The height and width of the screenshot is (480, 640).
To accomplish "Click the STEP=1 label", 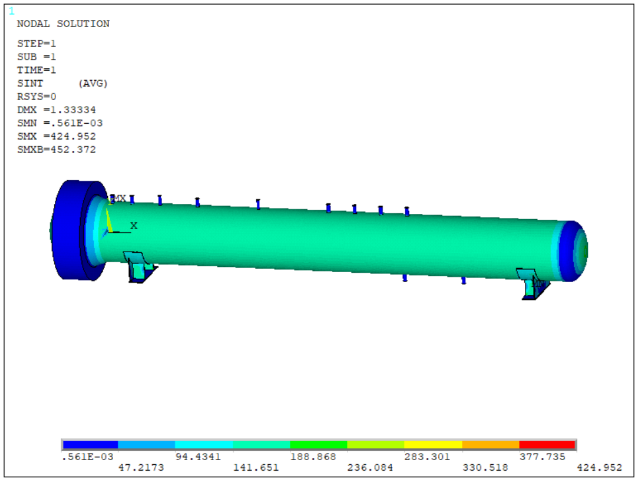I will 37,43.
